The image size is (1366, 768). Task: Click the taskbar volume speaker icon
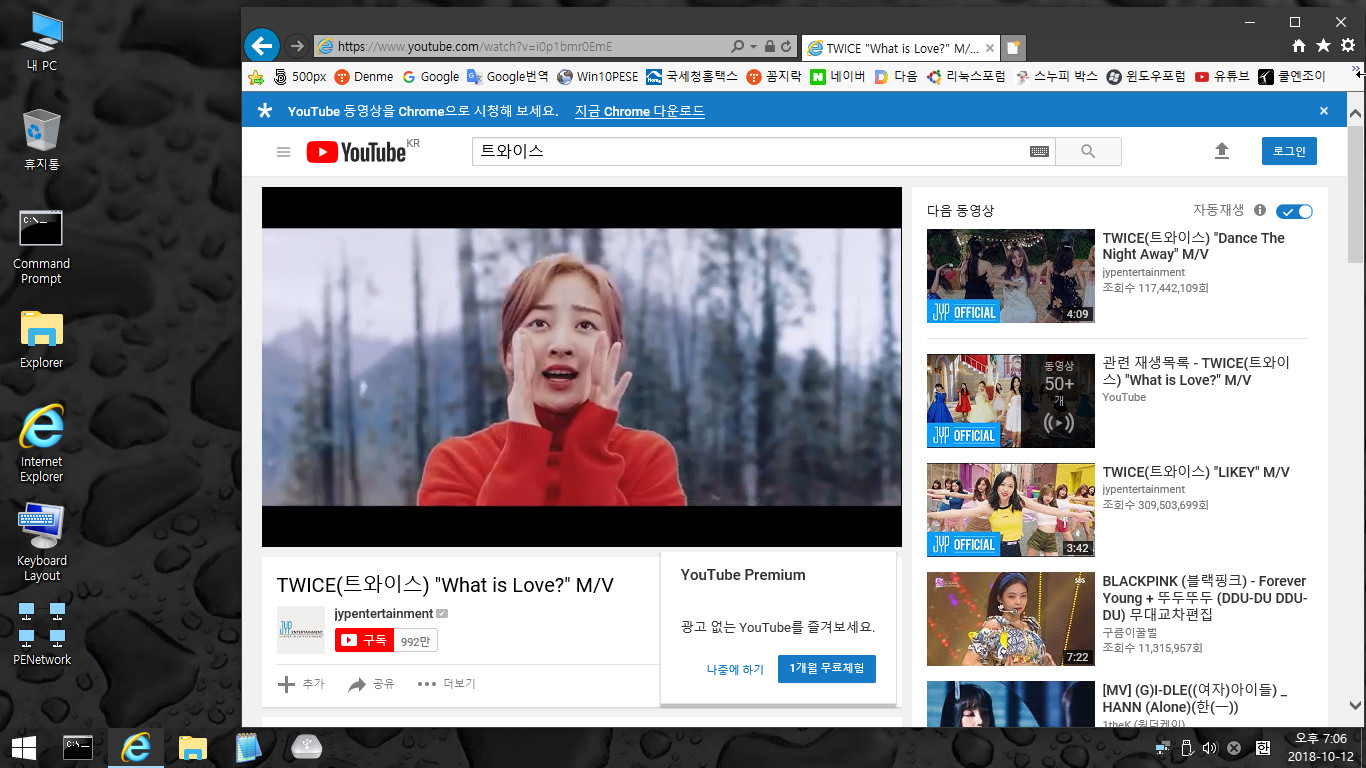[x=1209, y=748]
